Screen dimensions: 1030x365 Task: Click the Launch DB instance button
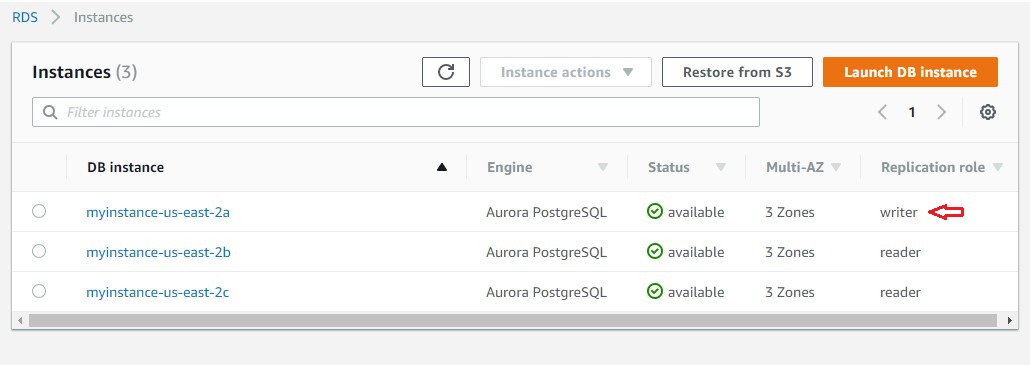pos(910,72)
